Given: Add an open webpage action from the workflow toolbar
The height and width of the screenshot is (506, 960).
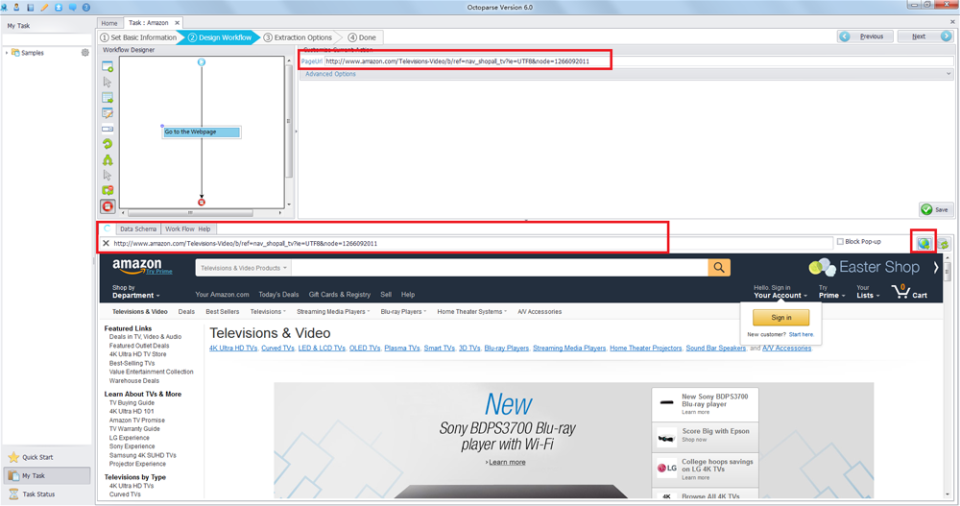Looking at the screenshot, I should coord(108,66).
